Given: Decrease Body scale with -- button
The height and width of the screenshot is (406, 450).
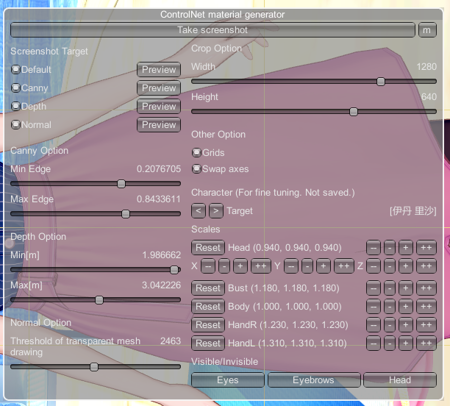Looking at the screenshot, I should (373, 306).
